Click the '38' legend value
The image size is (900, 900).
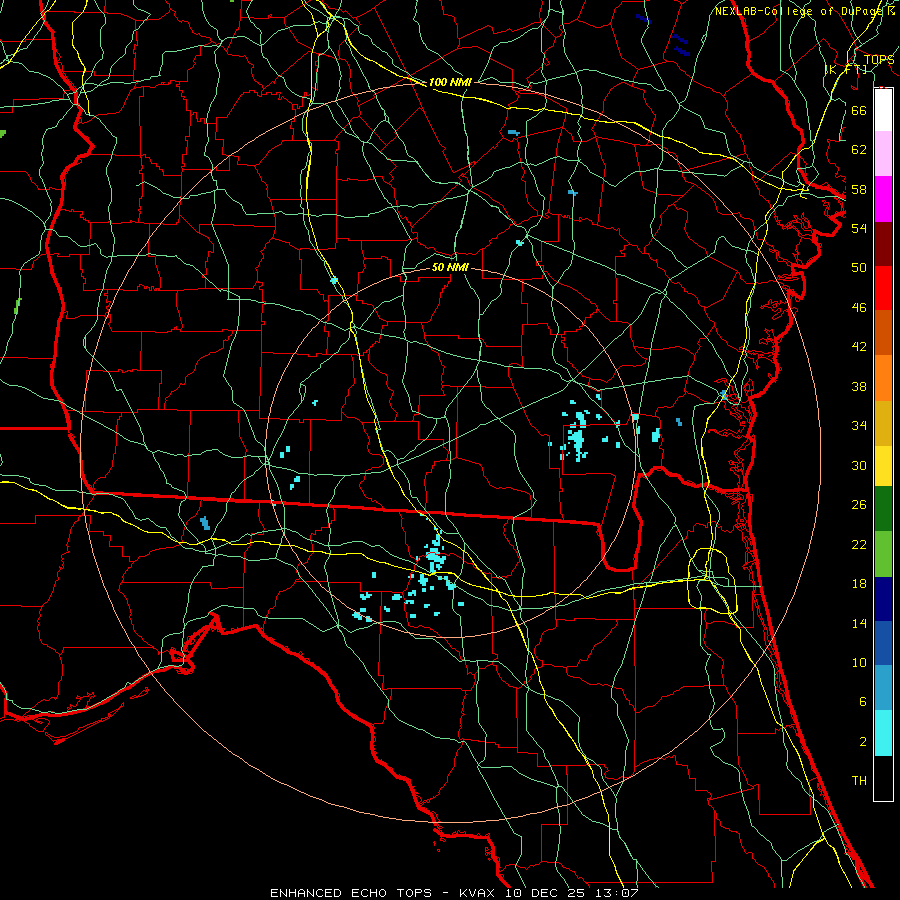point(859,386)
